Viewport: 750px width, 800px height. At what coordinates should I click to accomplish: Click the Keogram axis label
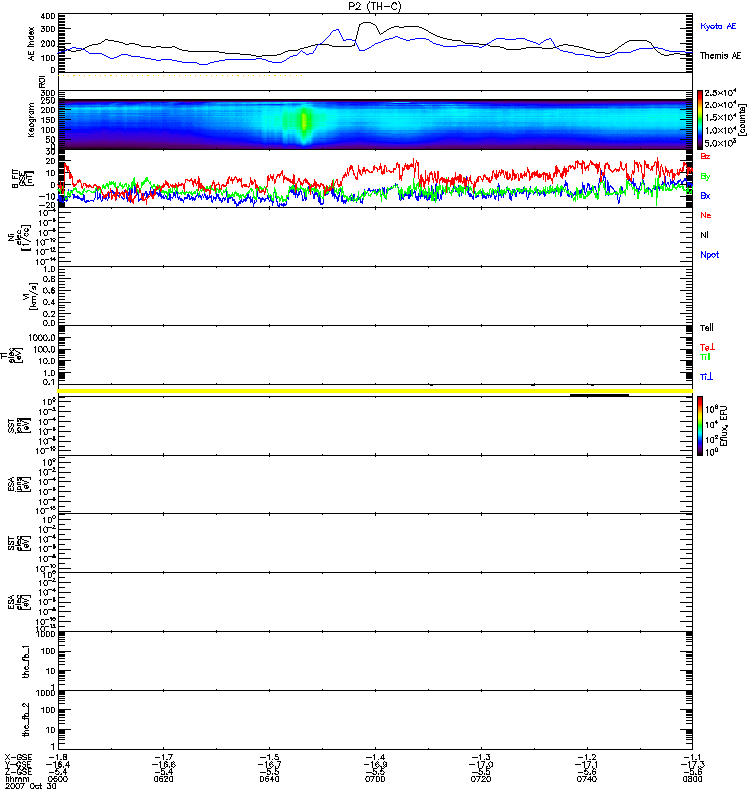[x=31, y=120]
